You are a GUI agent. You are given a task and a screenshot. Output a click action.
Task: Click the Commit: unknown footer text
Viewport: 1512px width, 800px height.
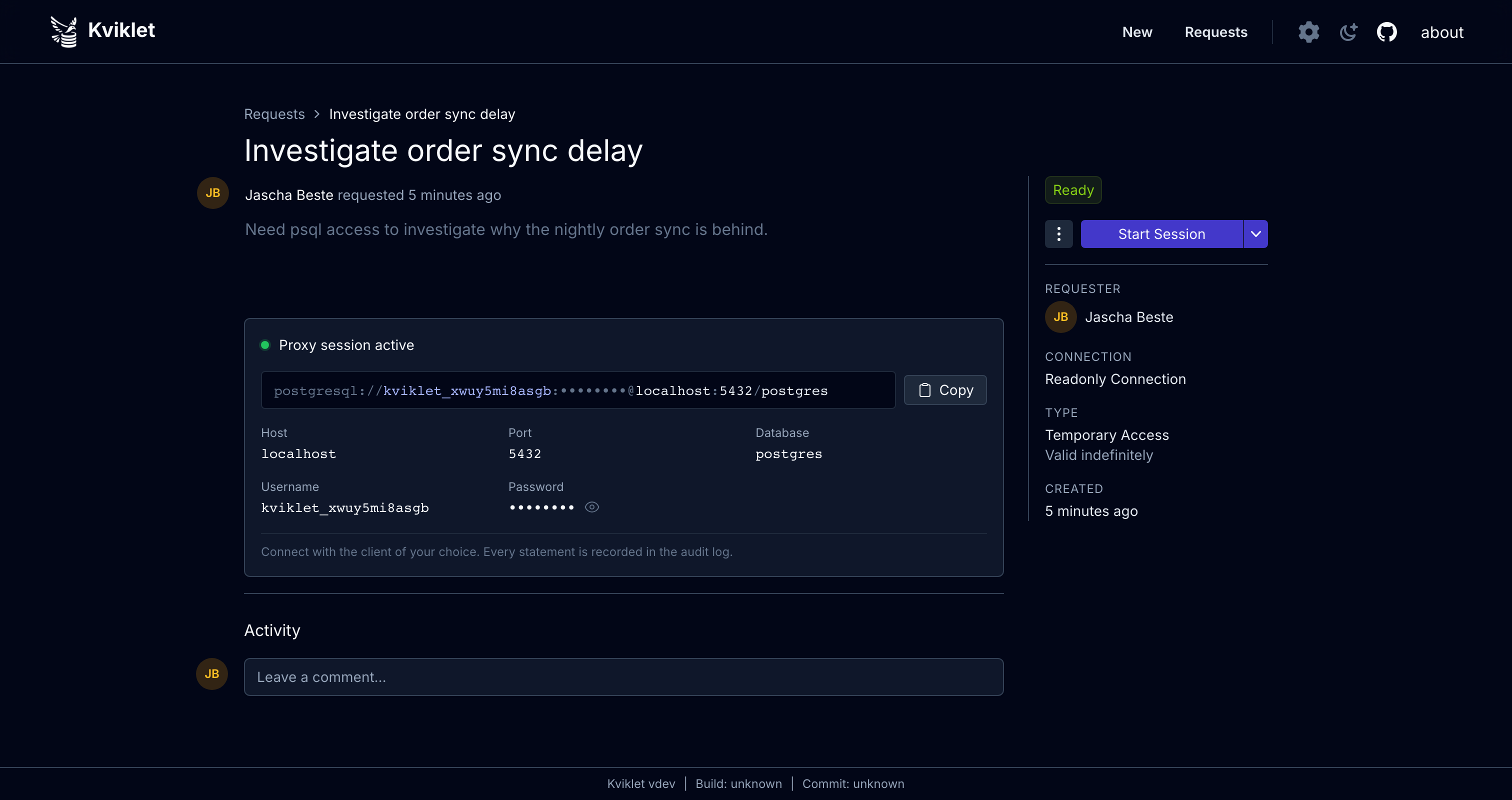(x=853, y=783)
